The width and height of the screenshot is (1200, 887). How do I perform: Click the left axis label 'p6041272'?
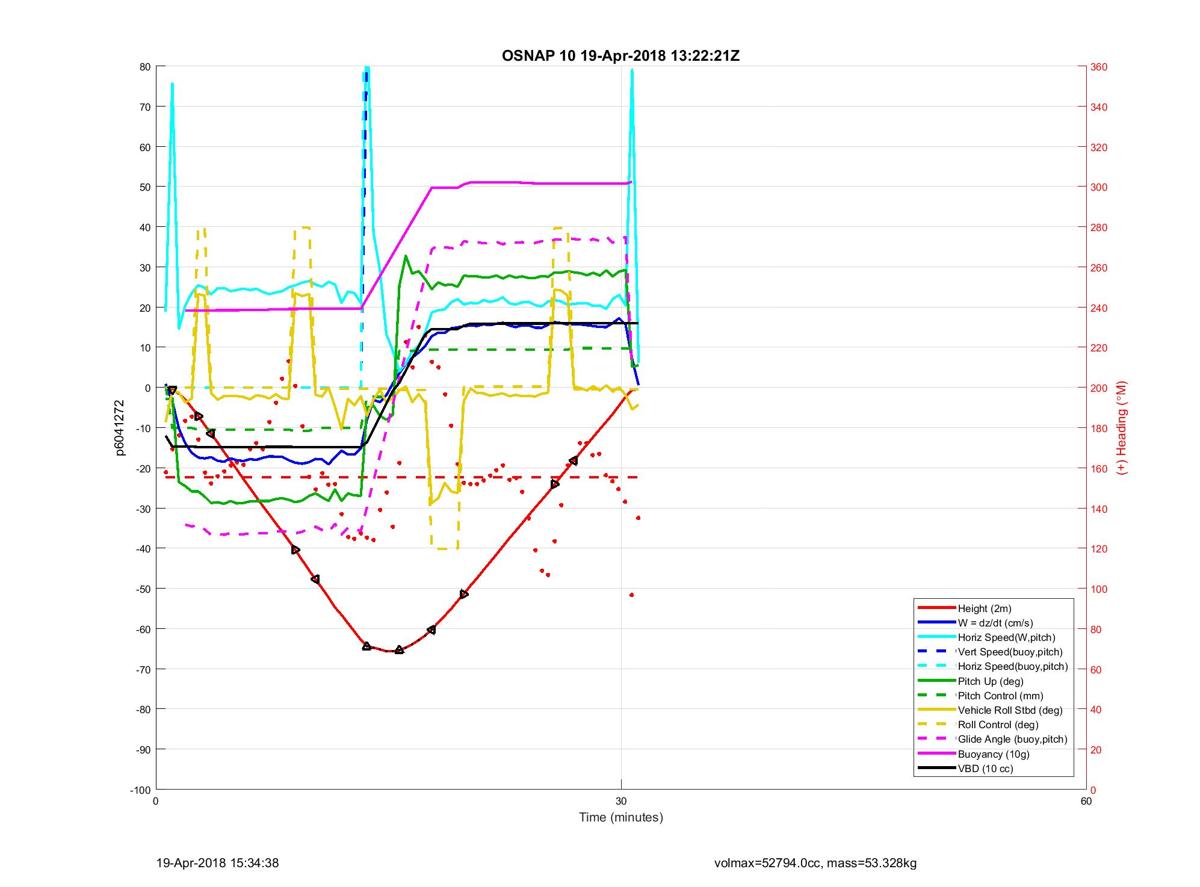(120, 427)
